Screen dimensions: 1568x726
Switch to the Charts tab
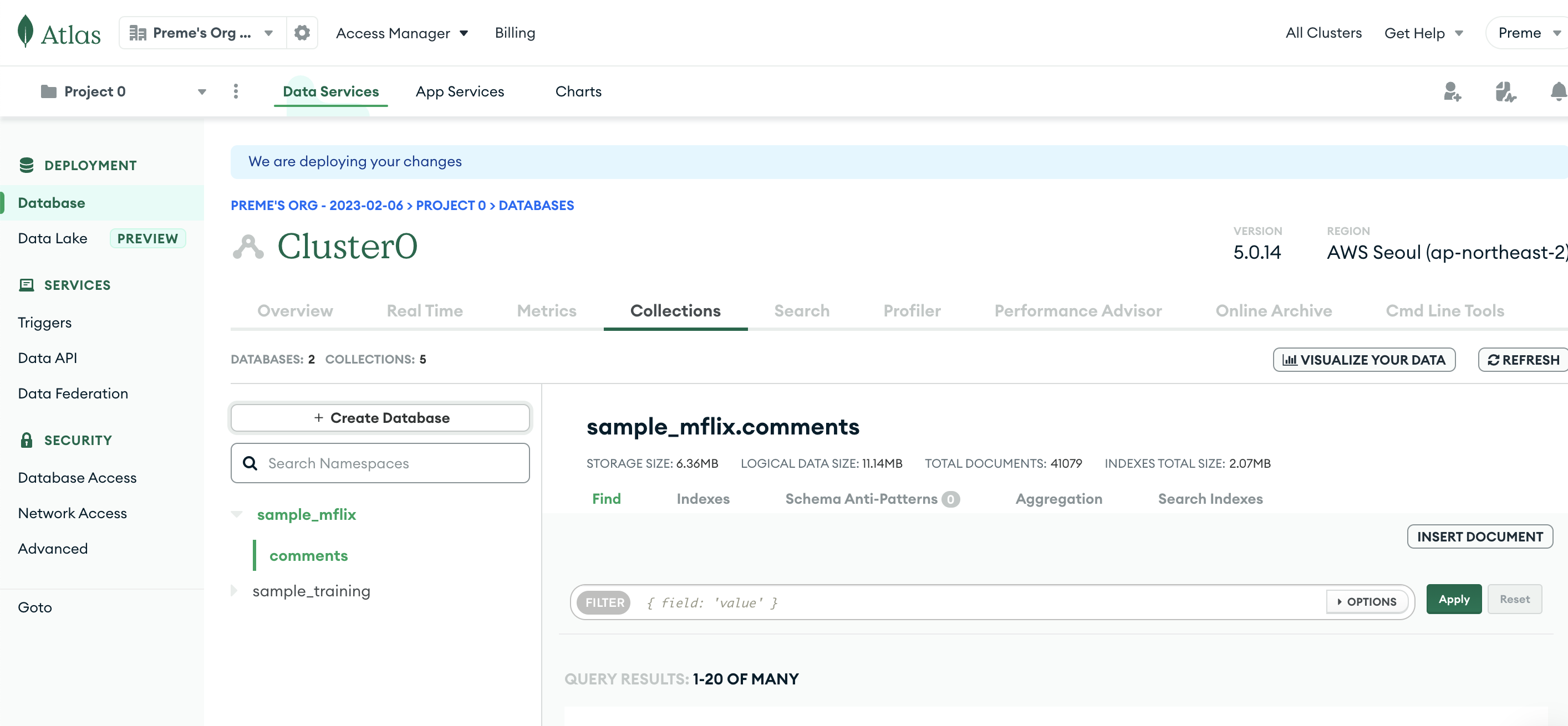pyautogui.click(x=578, y=91)
